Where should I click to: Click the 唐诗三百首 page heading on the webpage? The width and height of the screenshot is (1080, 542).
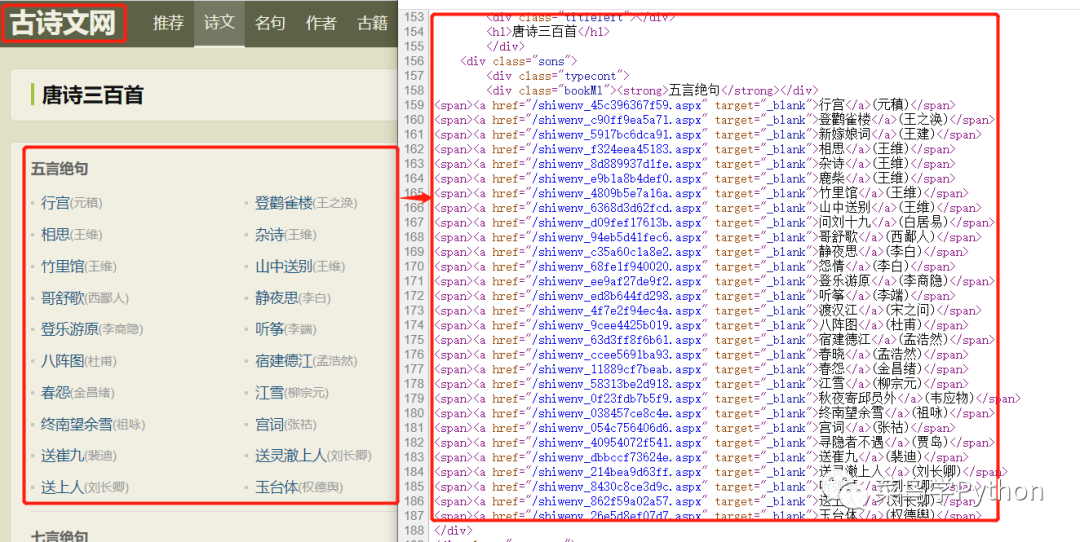tap(92, 95)
